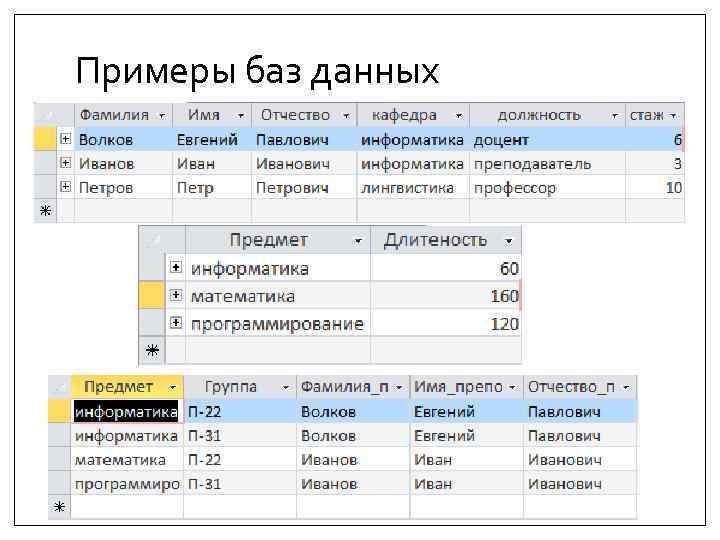Click the программиро cell in schedule table
This screenshot has height=540, width=720.
127,483
